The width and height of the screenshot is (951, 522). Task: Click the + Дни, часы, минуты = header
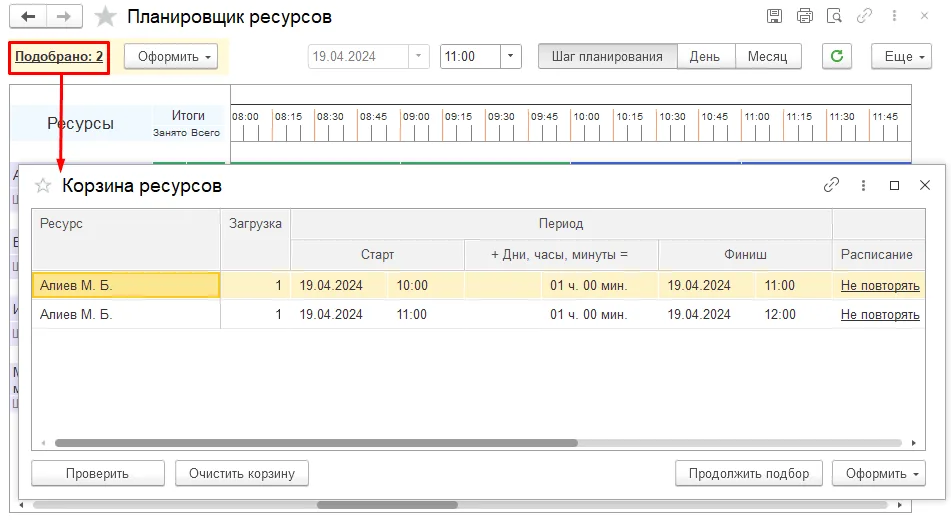(559, 255)
